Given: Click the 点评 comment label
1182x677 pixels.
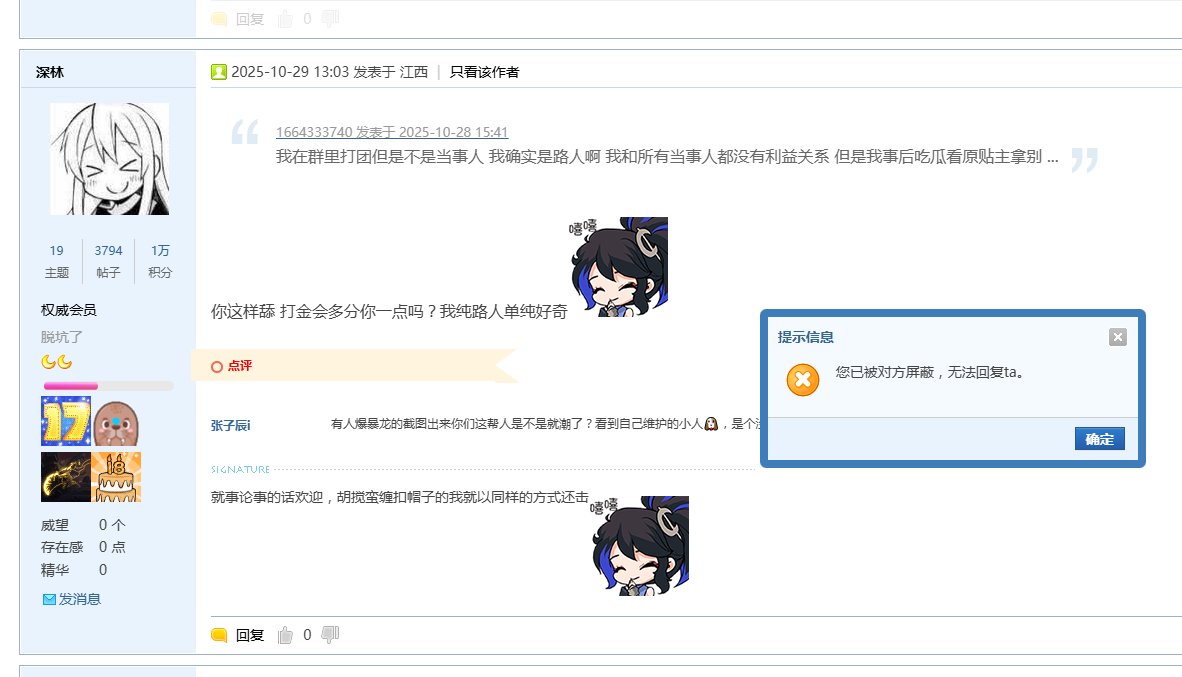Looking at the screenshot, I should tap(240, 366).
